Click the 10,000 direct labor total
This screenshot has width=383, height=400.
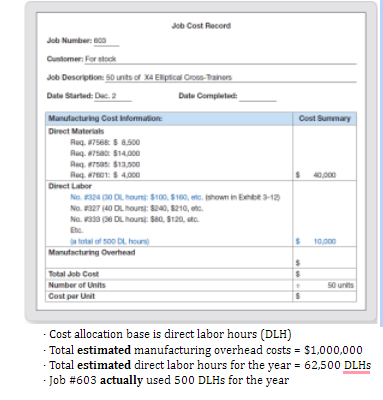click(325, 241)
